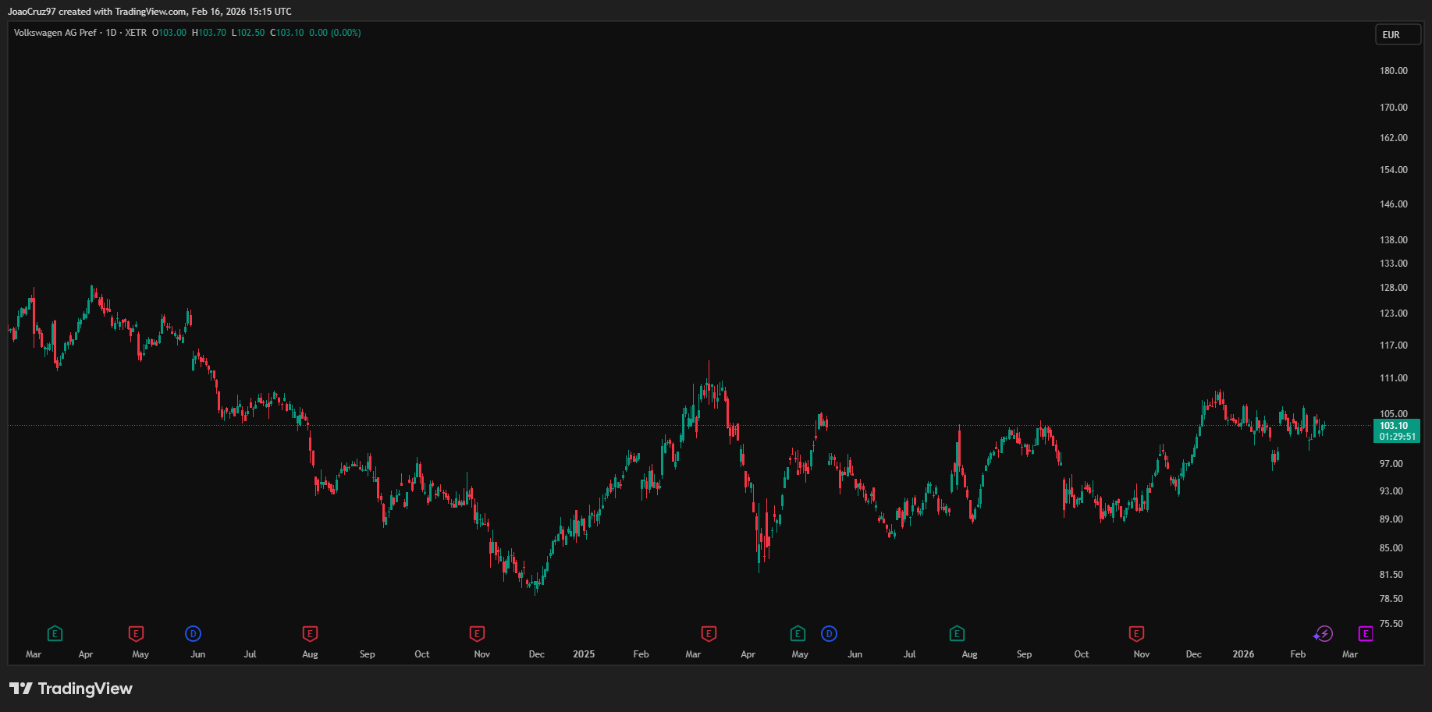Open the red earnings marker near November 2025
This screenshot has width=1432, height=712.
pos(1136,633)
